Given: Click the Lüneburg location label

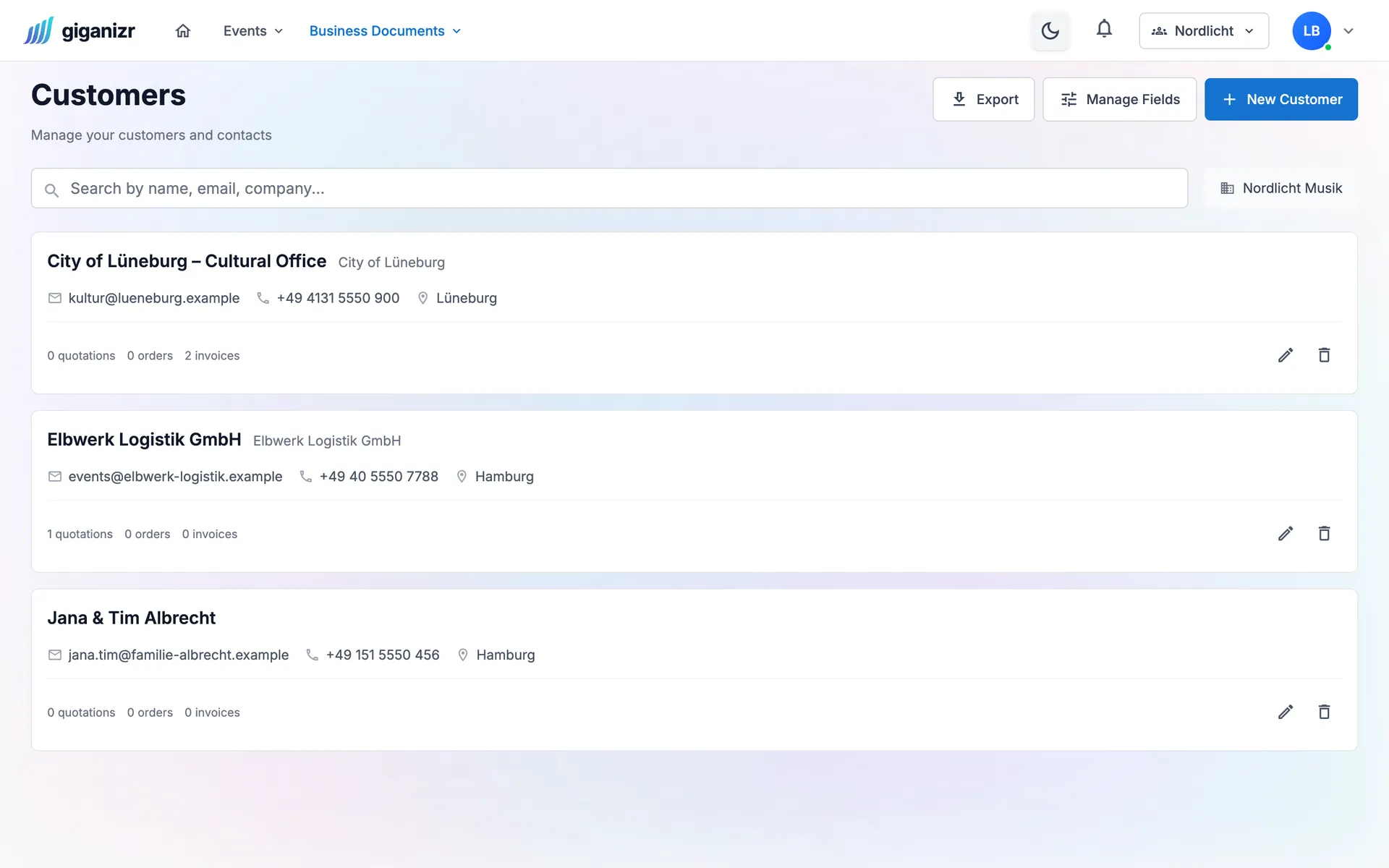Looking at the screenshot, I should coord(467,298).
